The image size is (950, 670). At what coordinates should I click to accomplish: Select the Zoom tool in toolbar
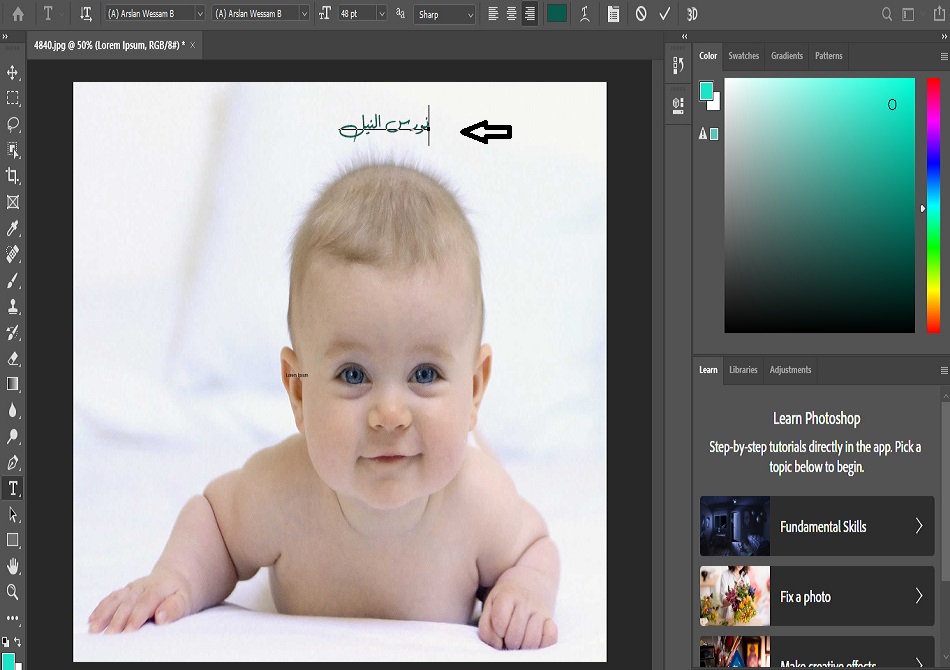point(13,592)
